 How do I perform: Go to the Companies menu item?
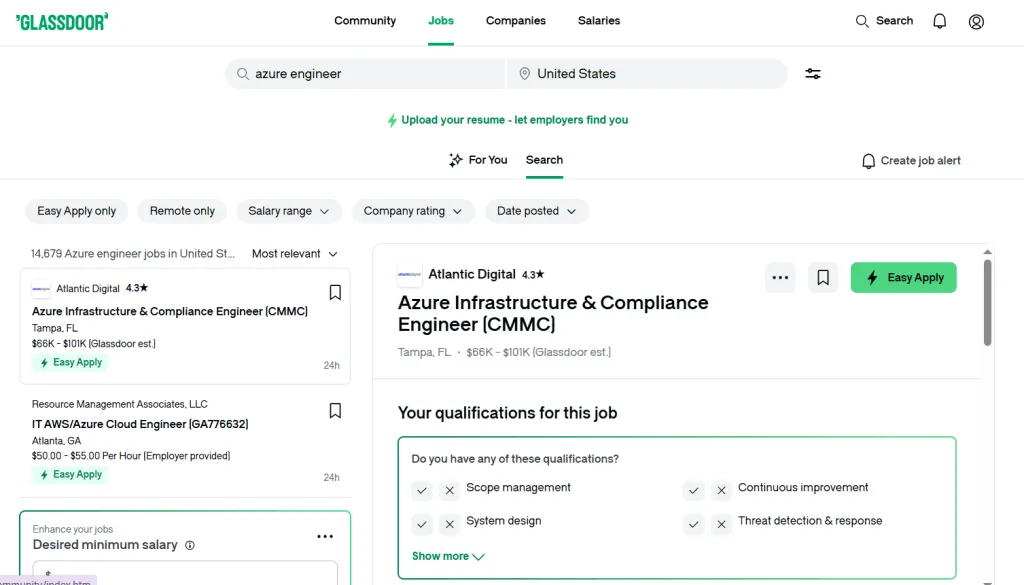point(515,21)
